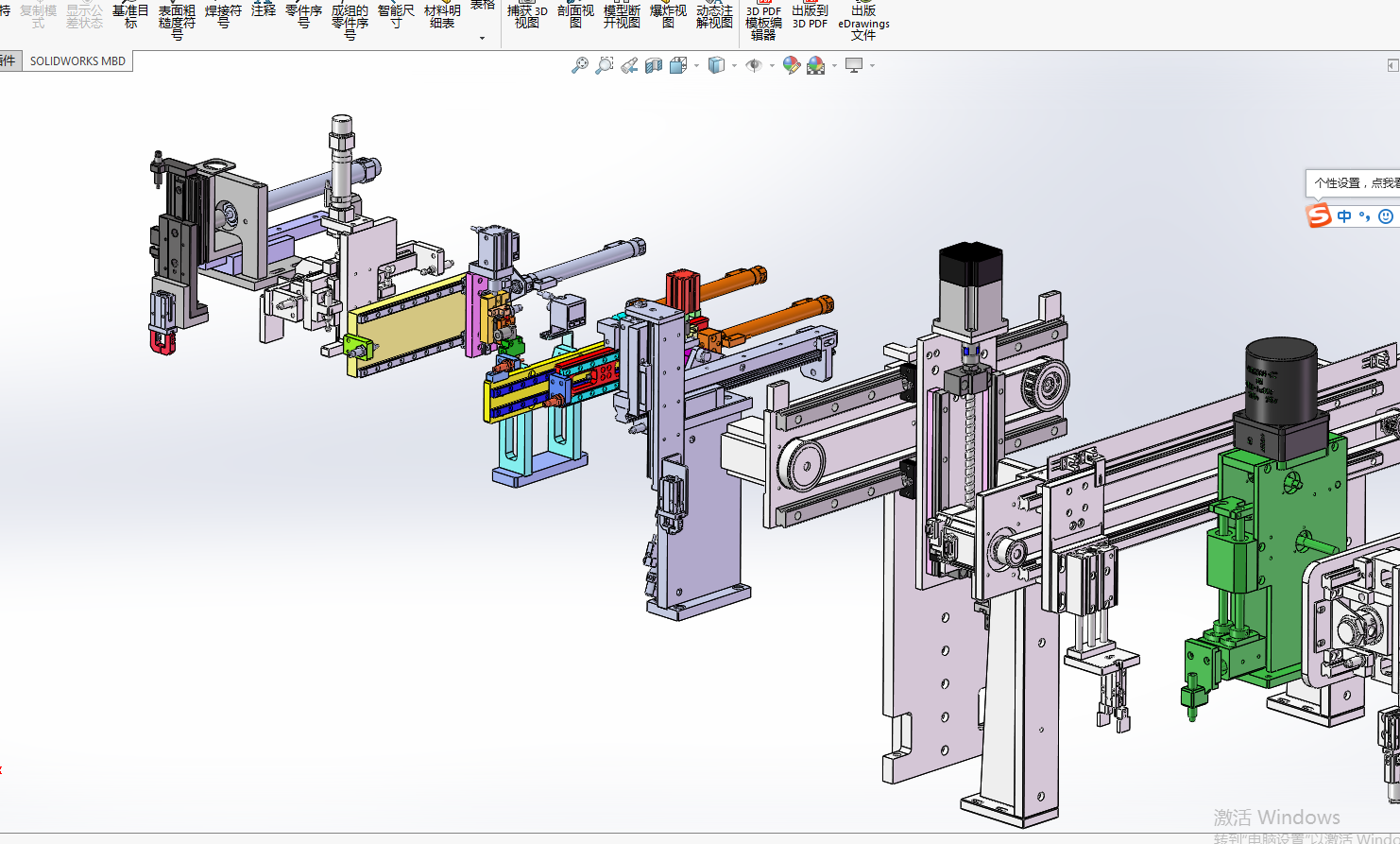Select 表面粗糙度符号 surface finish tool

click(x=177, y=19)
